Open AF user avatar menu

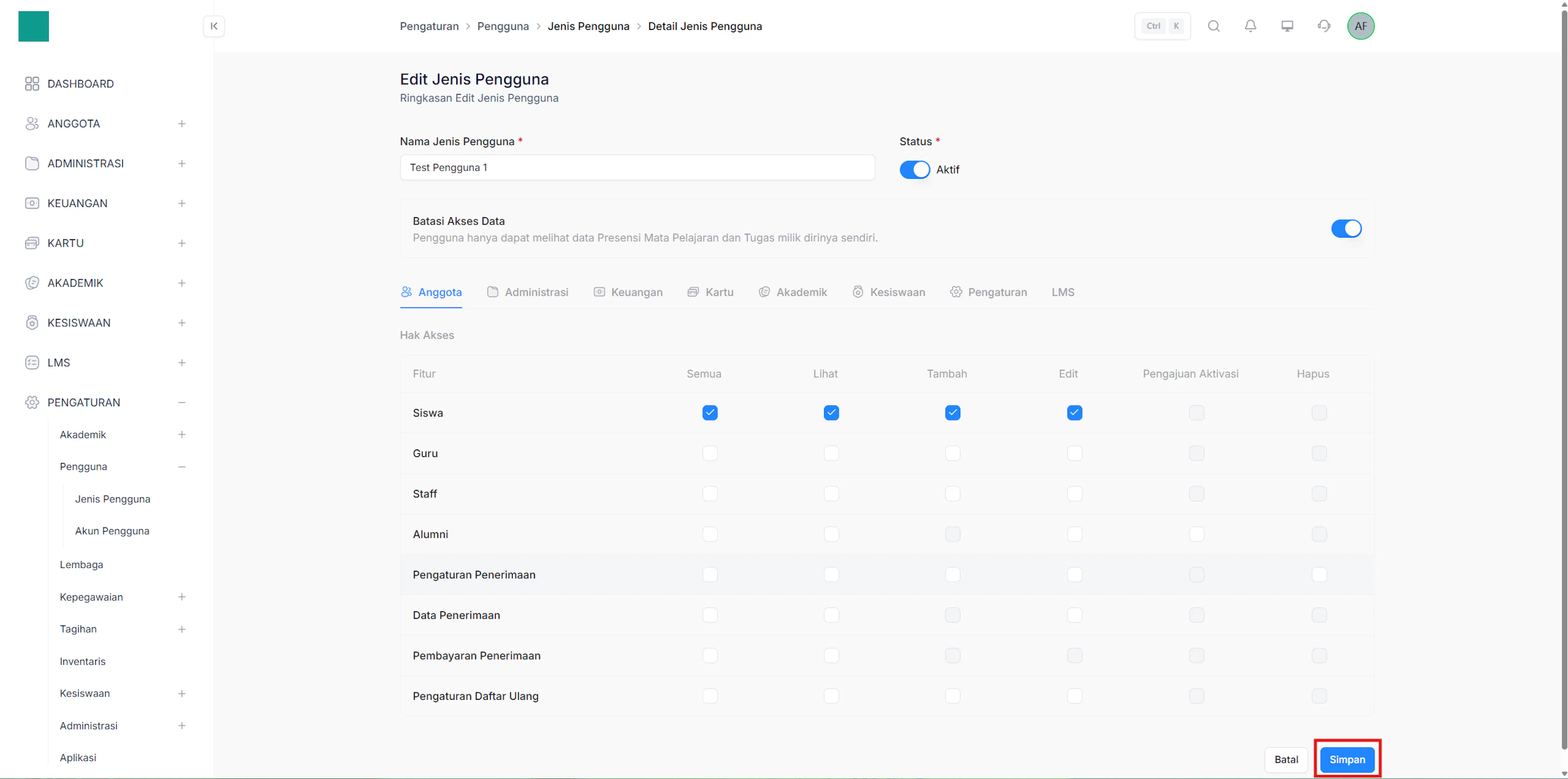click(x=1361, y=26)
